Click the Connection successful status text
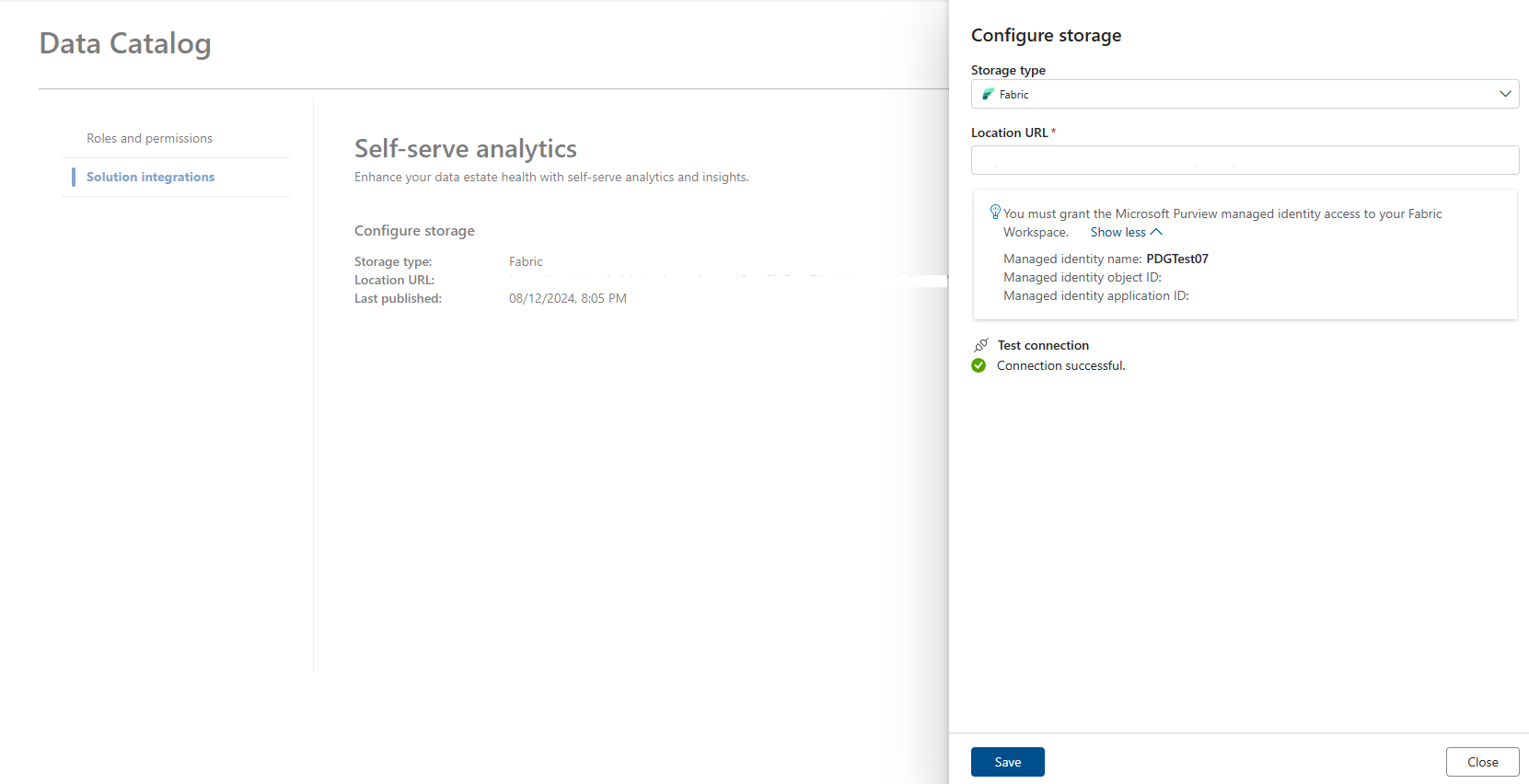 click(1060, 365)
